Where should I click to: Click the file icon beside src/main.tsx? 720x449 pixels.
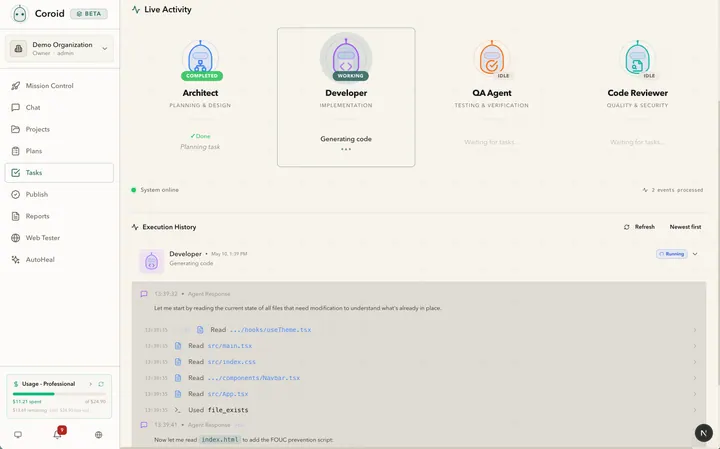[x=178, y=346]
